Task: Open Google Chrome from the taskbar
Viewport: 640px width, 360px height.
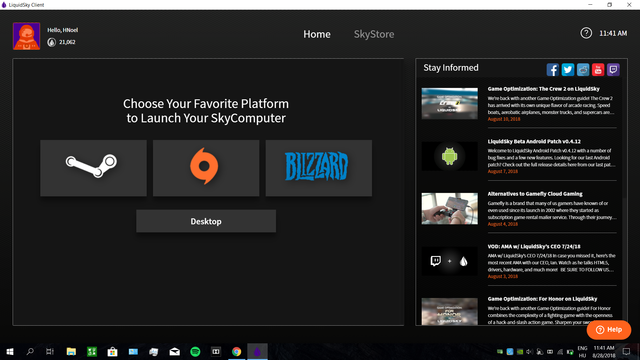Action: click(x=236, y=351)
